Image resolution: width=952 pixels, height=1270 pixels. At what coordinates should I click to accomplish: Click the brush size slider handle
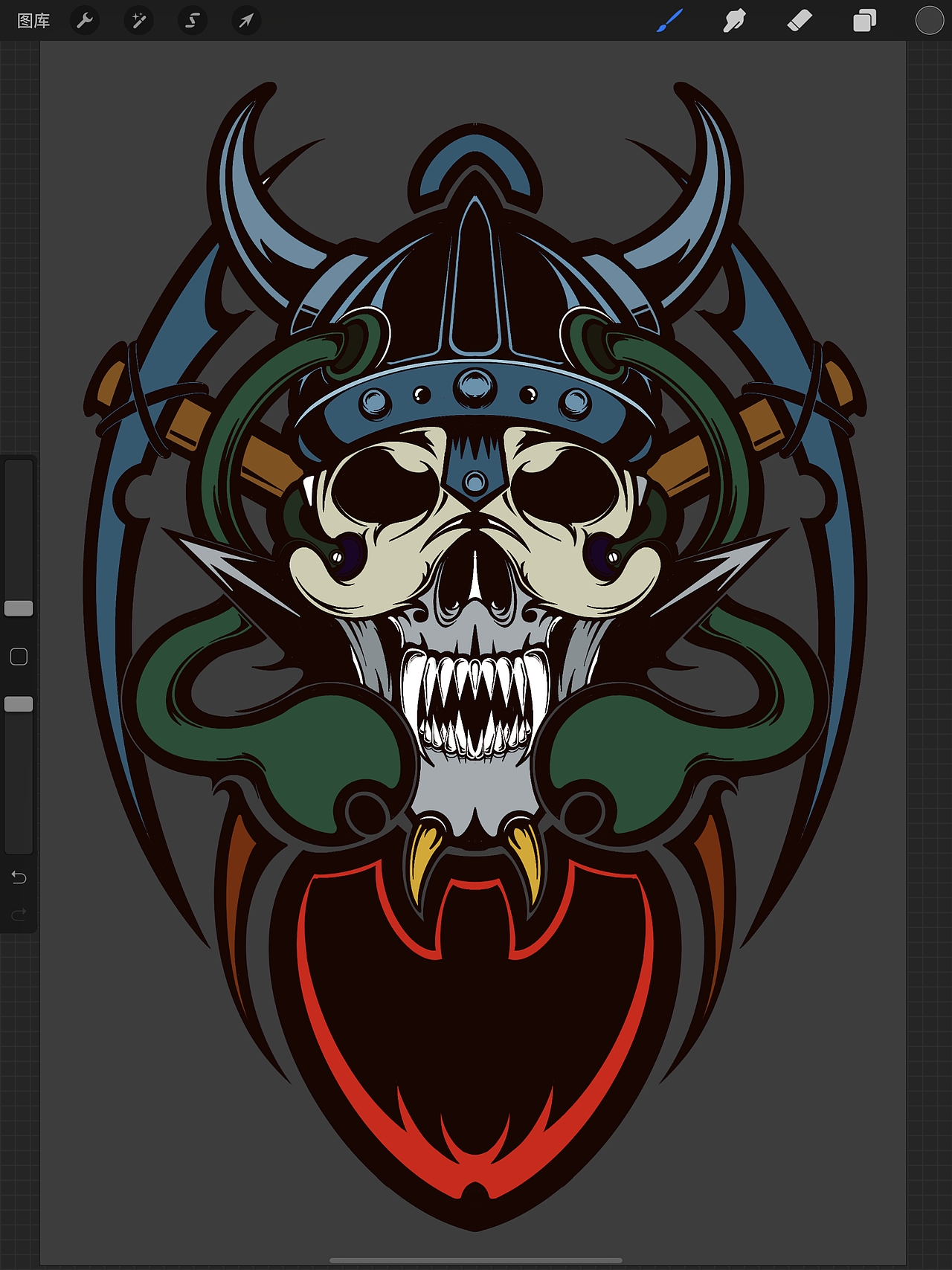19,608
